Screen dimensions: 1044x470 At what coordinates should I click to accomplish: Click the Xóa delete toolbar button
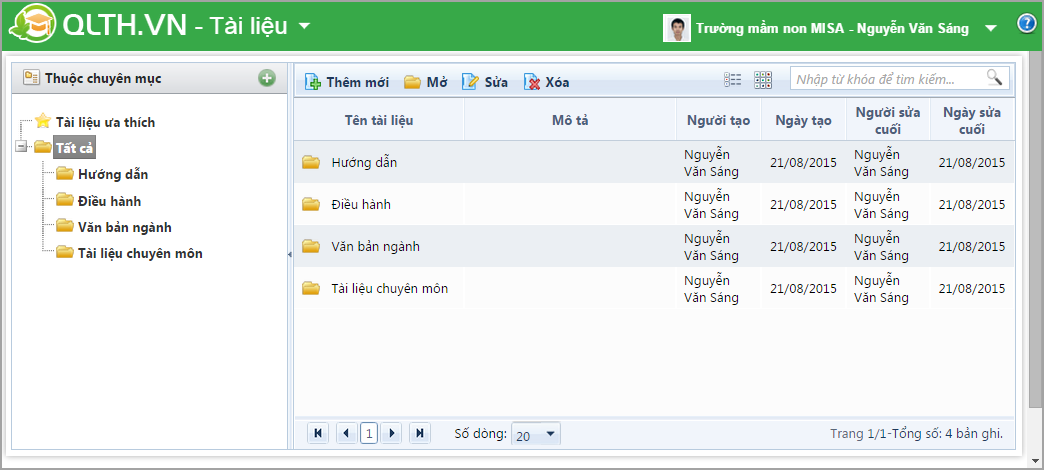click(x=546, y=82)
